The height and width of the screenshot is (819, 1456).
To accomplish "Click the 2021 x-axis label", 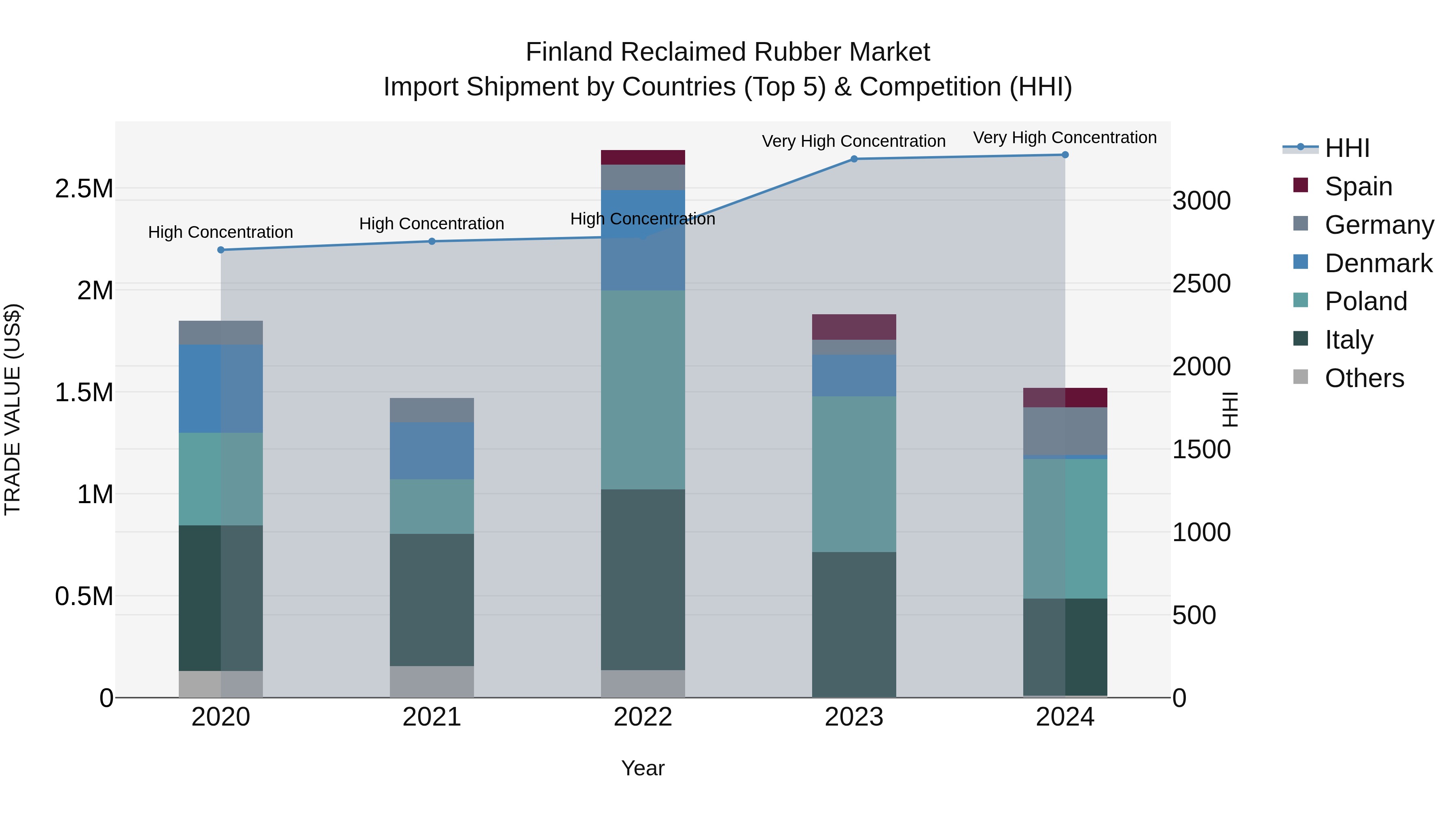I will click(432, 717).
